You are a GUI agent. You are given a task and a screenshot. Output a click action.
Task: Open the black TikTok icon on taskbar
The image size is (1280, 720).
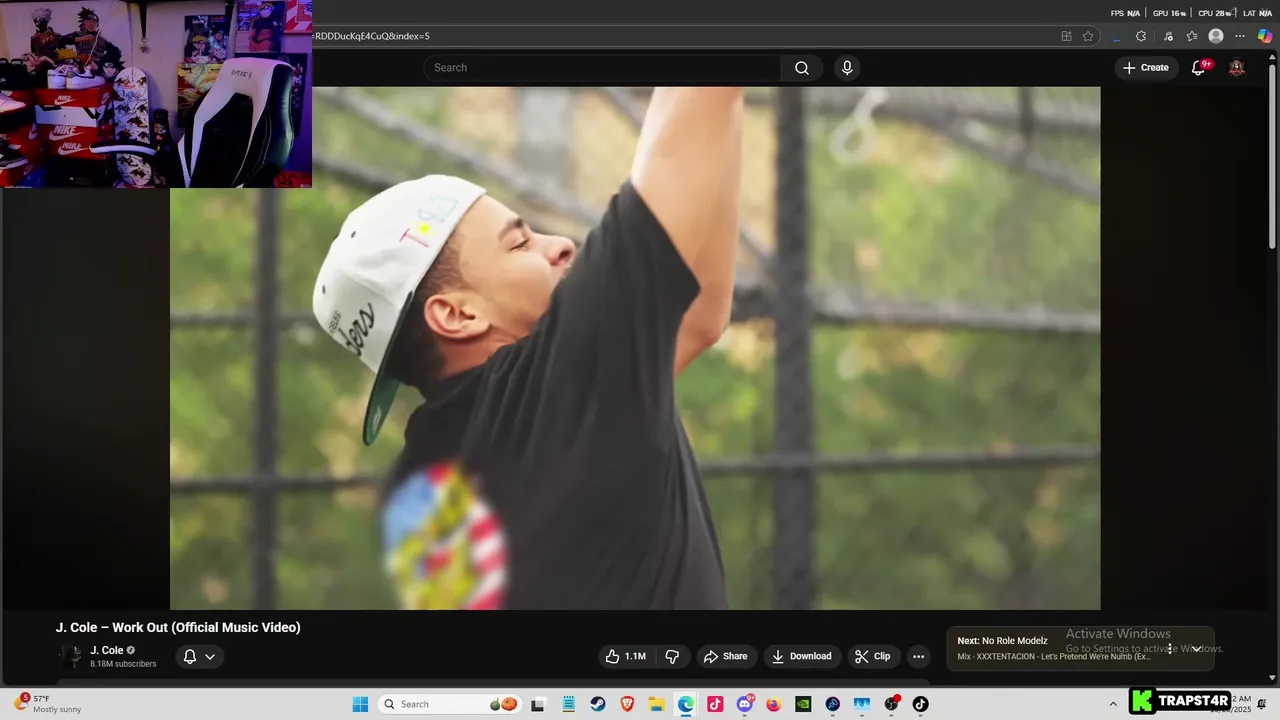pyautogui.click(x=920, y=704)
